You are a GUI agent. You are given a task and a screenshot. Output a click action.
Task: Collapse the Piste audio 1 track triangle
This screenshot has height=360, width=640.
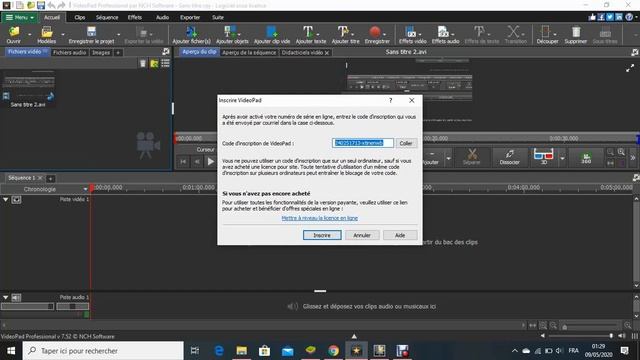(6, 298)
